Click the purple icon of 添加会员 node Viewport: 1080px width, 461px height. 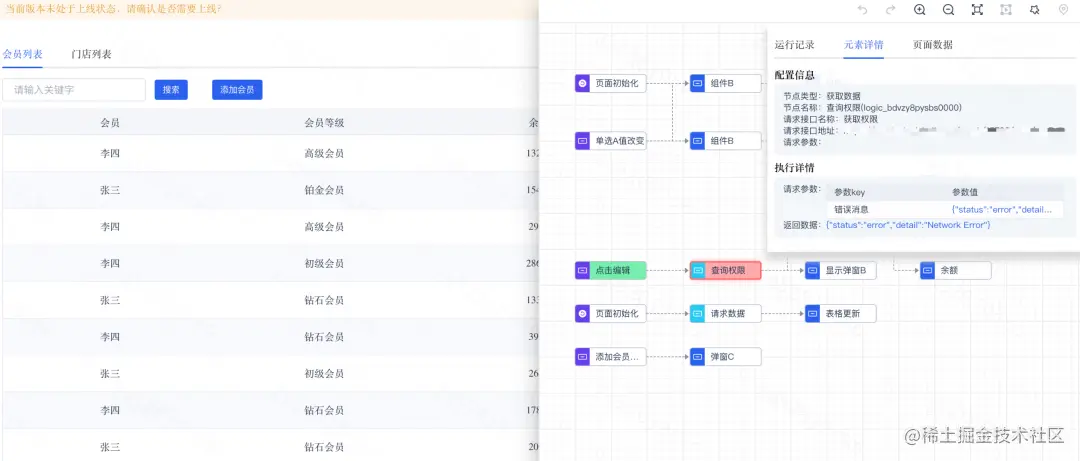[x=583, y=357]
